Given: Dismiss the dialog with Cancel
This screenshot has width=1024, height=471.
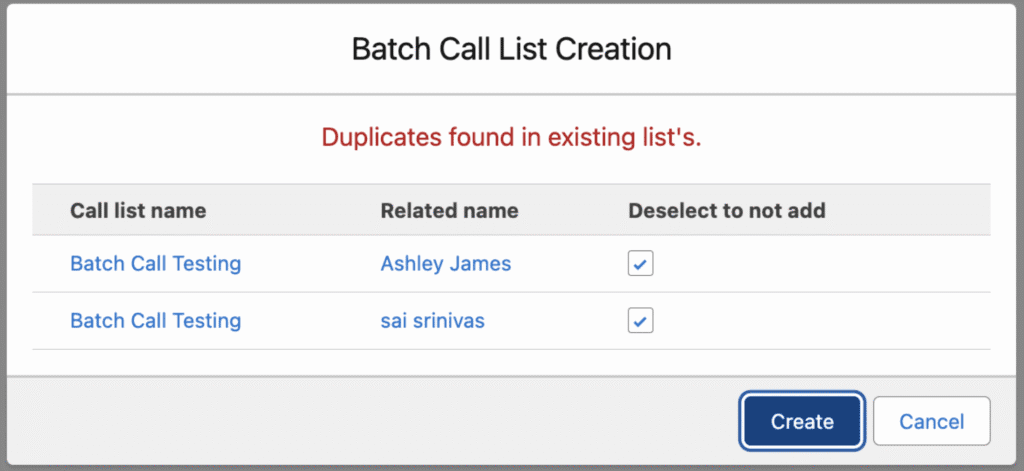Looking at the screenshot, I should pyautogui.click(x=931, y=421).
